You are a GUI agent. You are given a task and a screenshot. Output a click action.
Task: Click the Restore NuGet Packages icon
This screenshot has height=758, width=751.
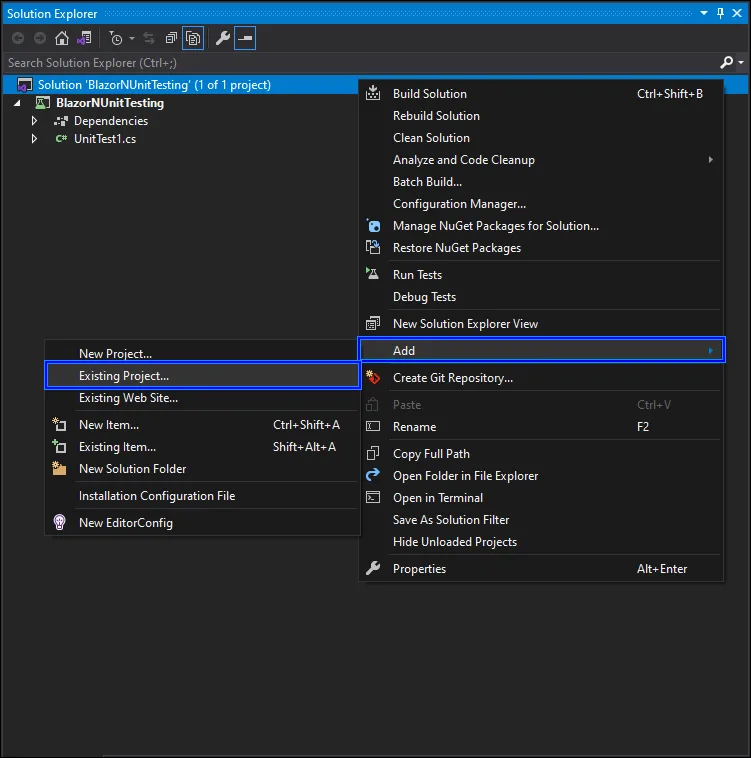coord(373,248)
